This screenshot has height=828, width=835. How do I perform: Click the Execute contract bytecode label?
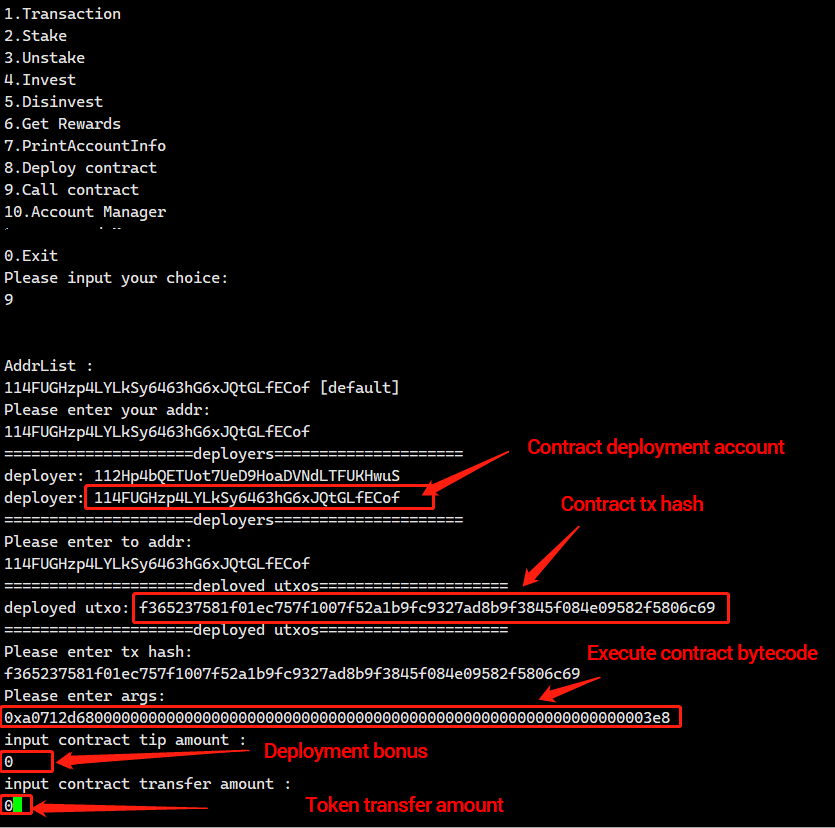coord(702,653)
